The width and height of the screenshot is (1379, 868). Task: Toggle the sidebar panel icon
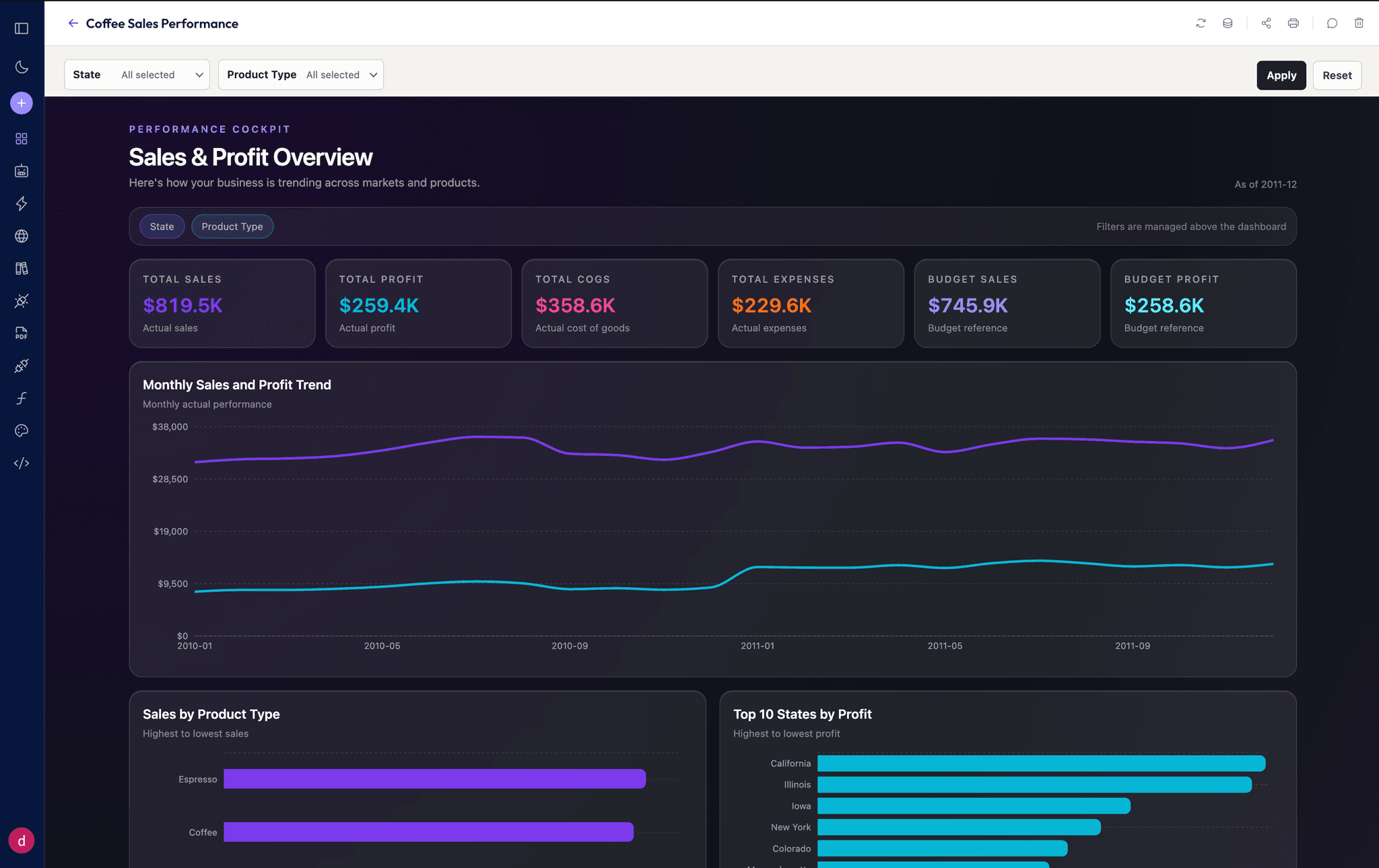point(22,28)
